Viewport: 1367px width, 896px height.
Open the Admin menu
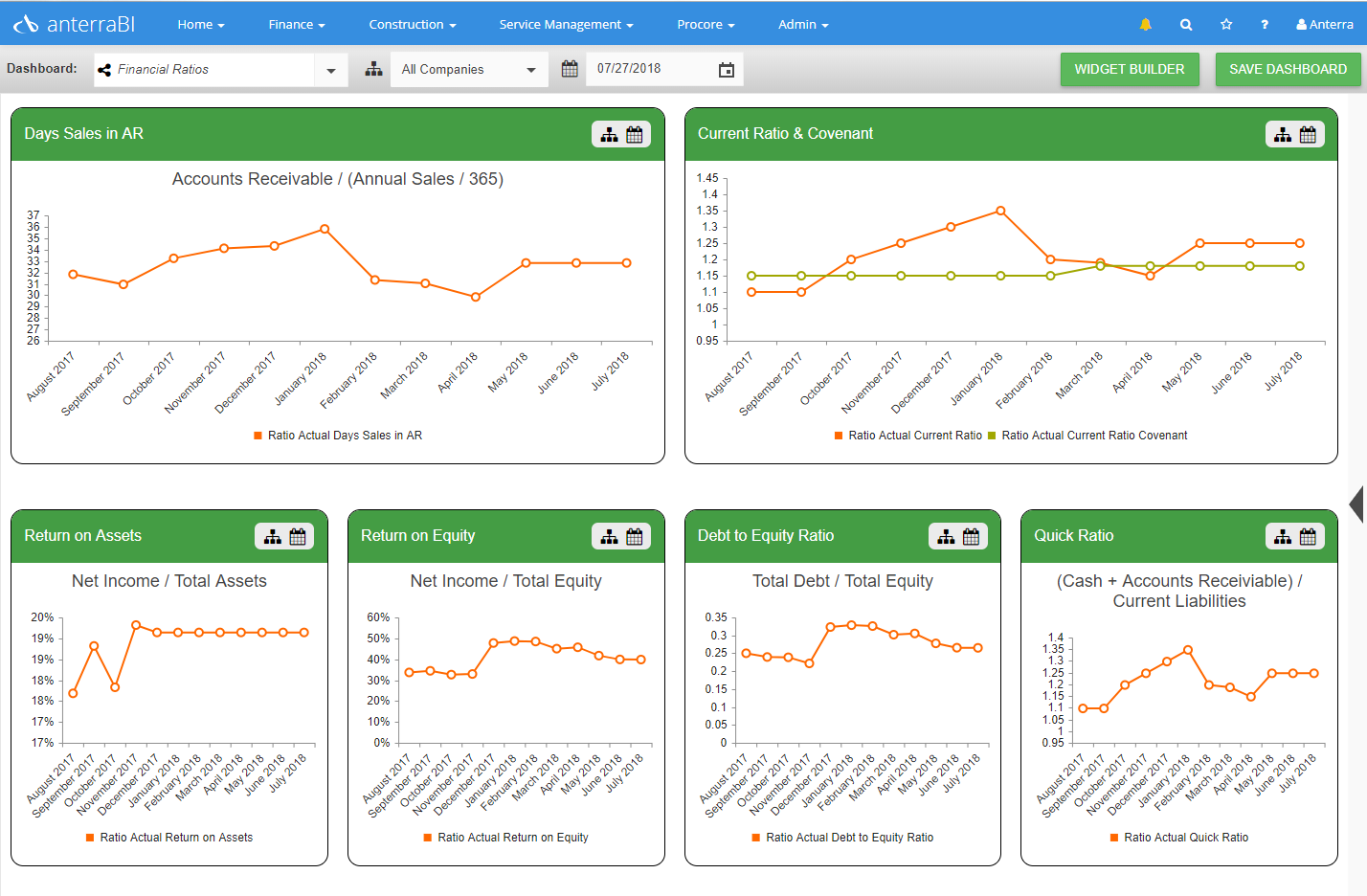click(803, 25)
